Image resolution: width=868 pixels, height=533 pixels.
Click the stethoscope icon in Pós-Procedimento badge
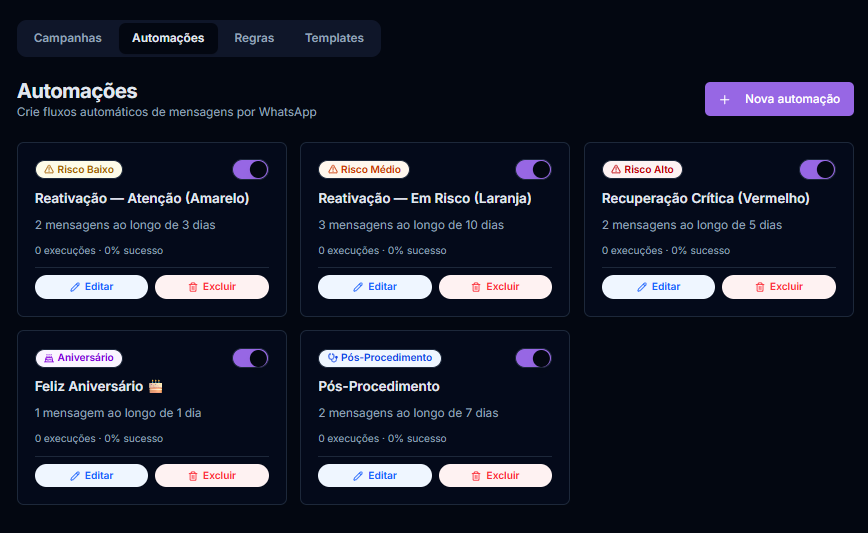tap(333, 358)
